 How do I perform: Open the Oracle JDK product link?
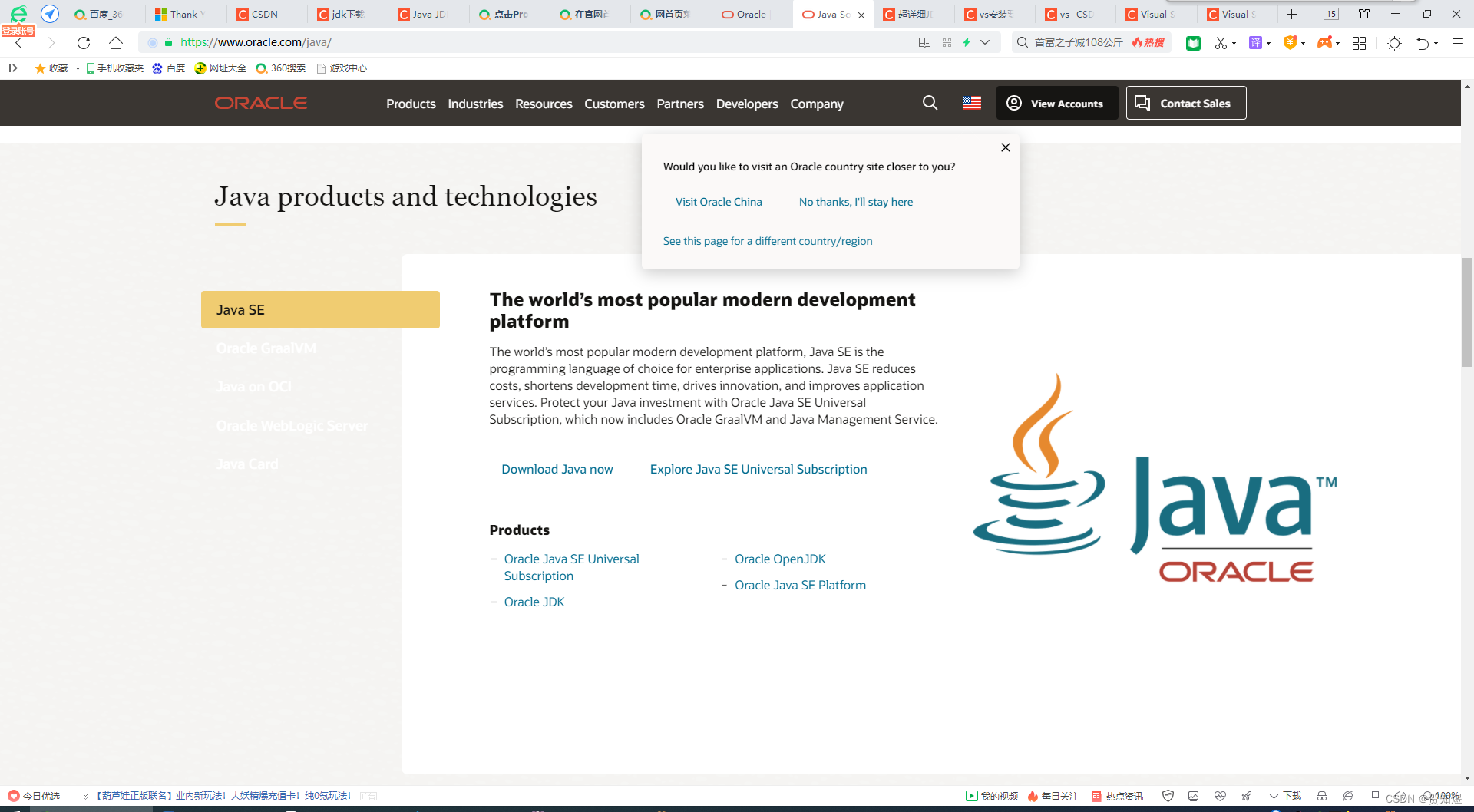click(x=534, y=602)
